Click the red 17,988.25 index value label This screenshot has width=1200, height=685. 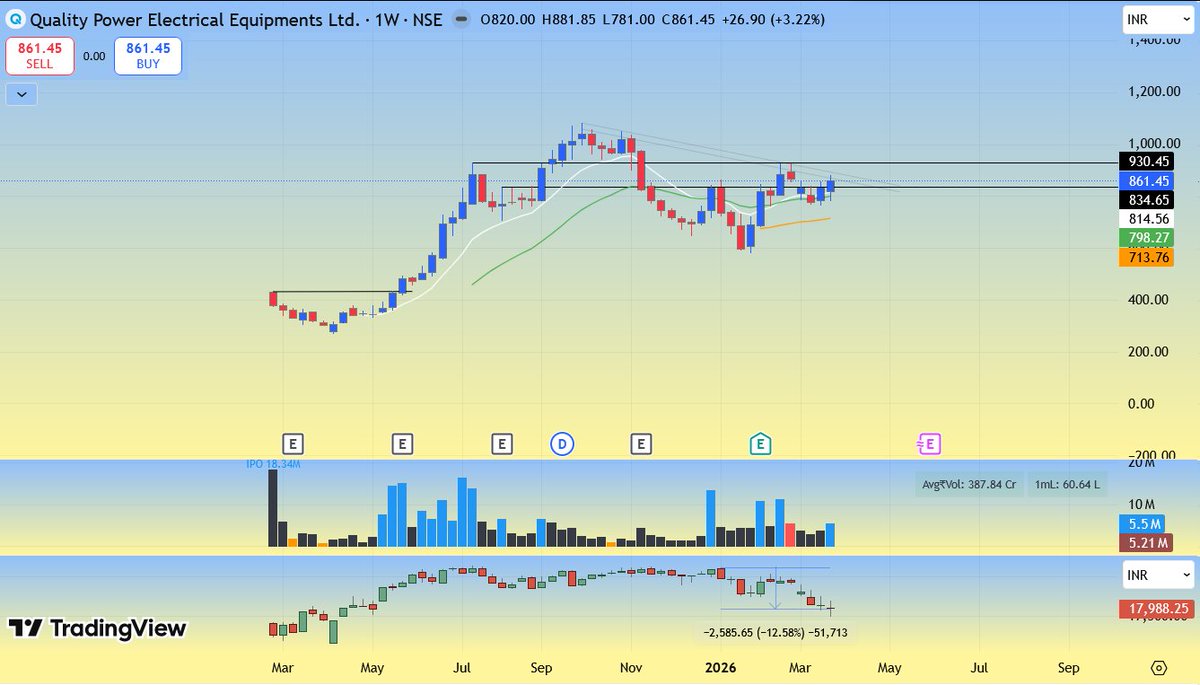click(1155, 608)
